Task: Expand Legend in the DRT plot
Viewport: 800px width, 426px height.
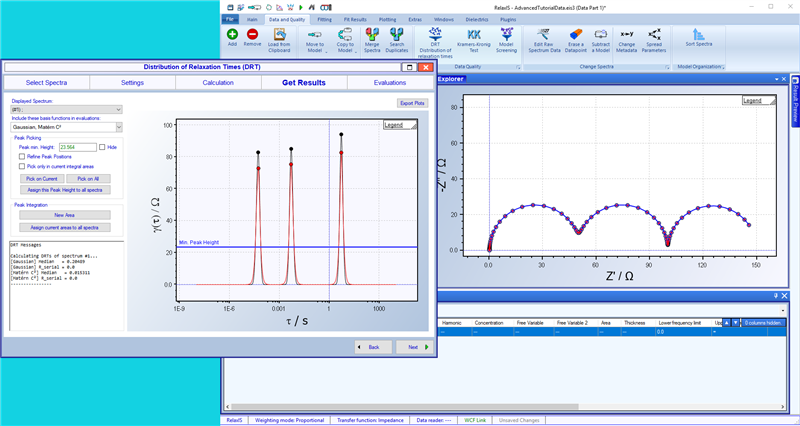Action: (x=400, y=125)
